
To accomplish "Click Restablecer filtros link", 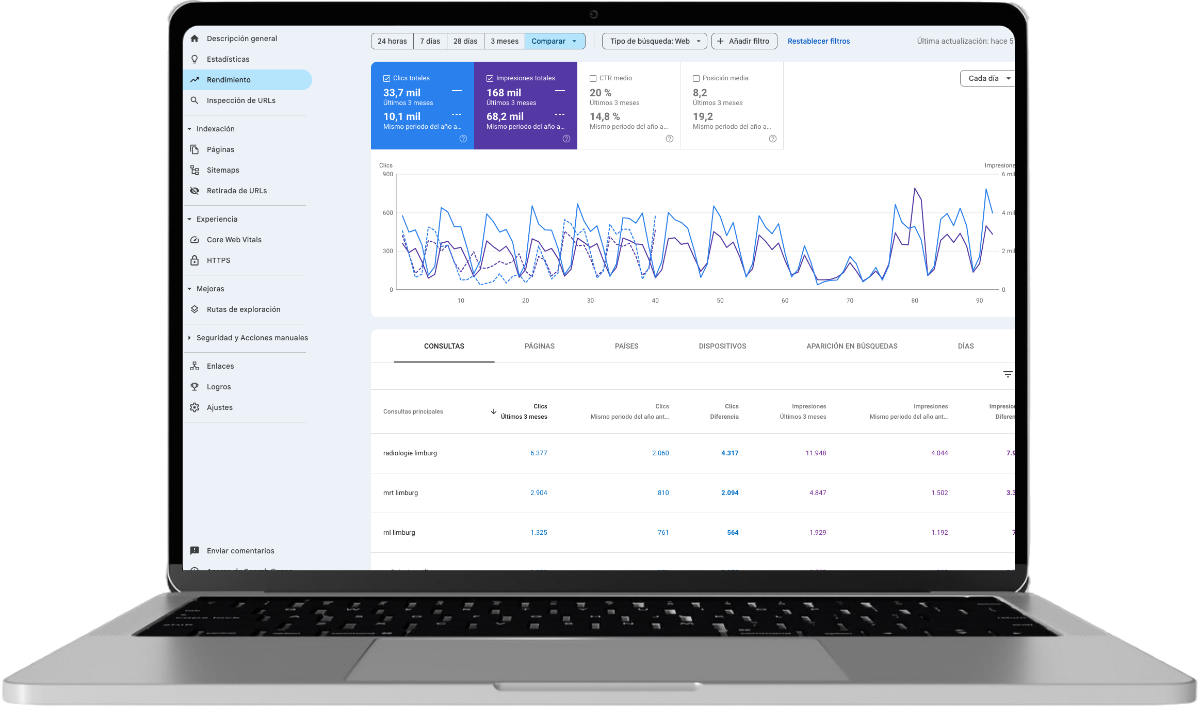I will click(818, 41).
